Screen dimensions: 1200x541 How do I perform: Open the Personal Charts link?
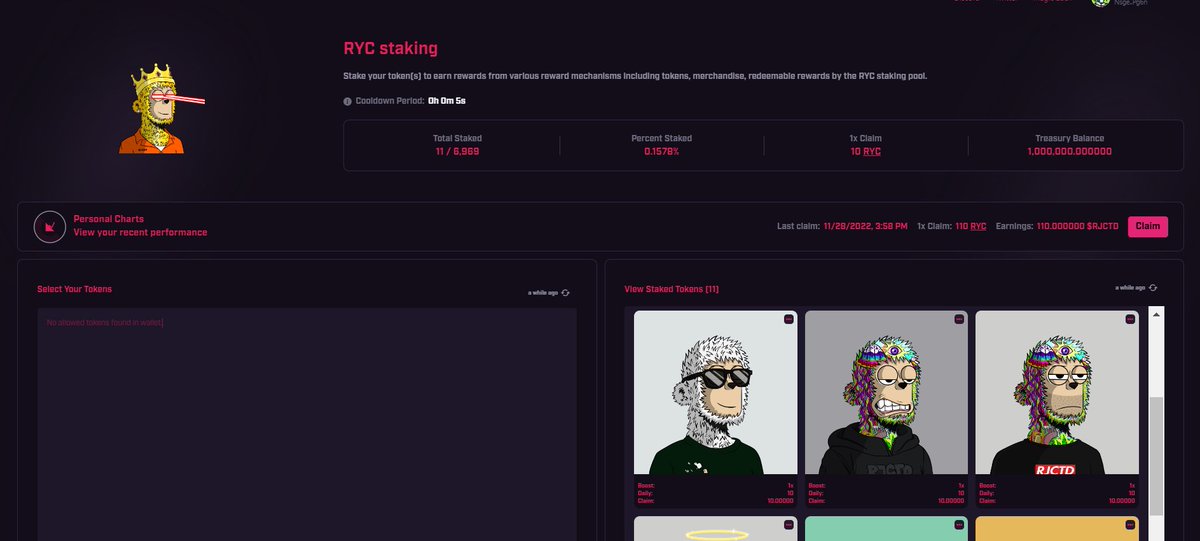109,218
